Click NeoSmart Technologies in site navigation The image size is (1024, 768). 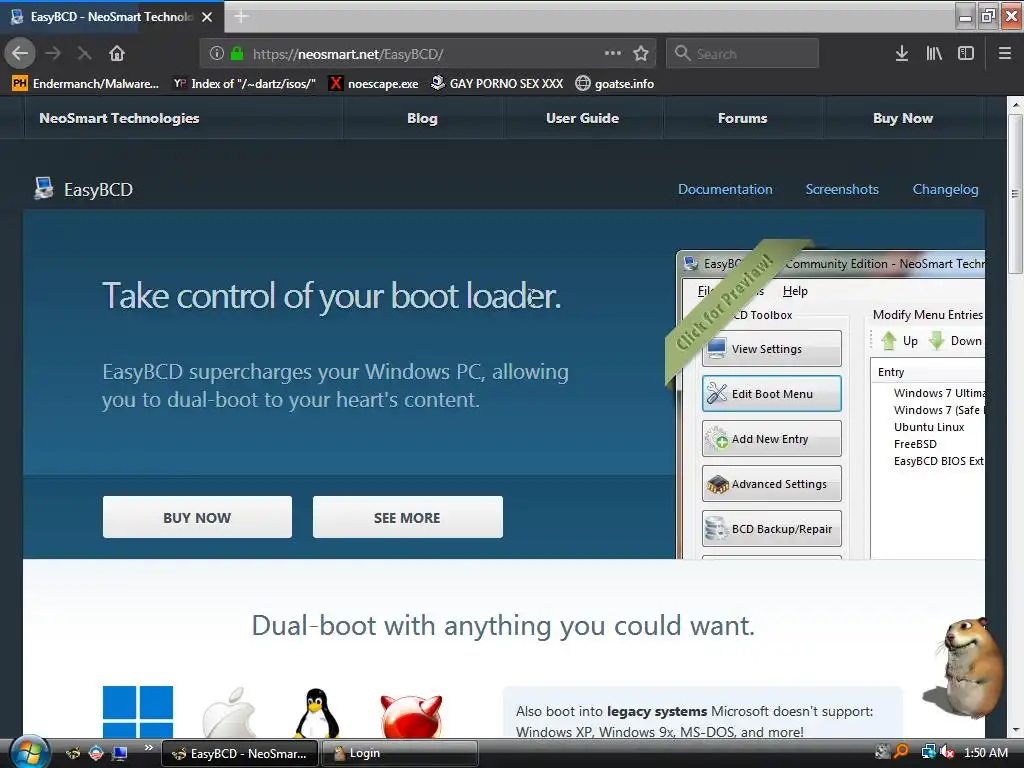[119, 118]
